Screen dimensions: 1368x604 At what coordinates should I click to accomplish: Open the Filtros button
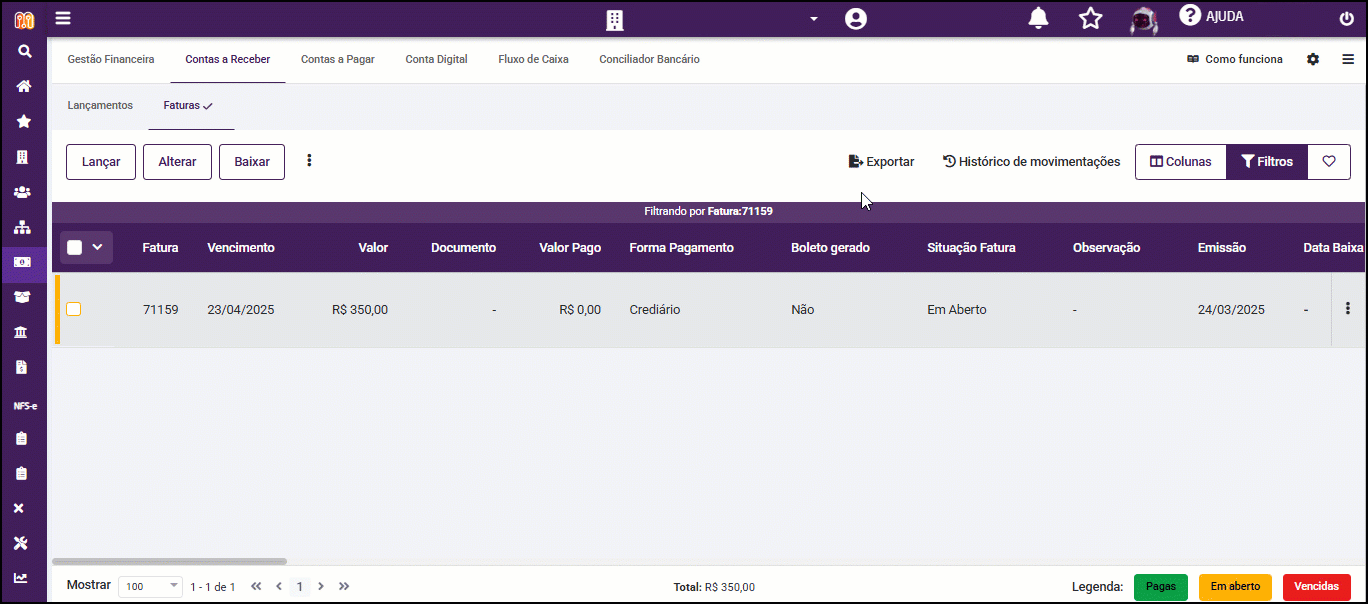[1267, 162]
